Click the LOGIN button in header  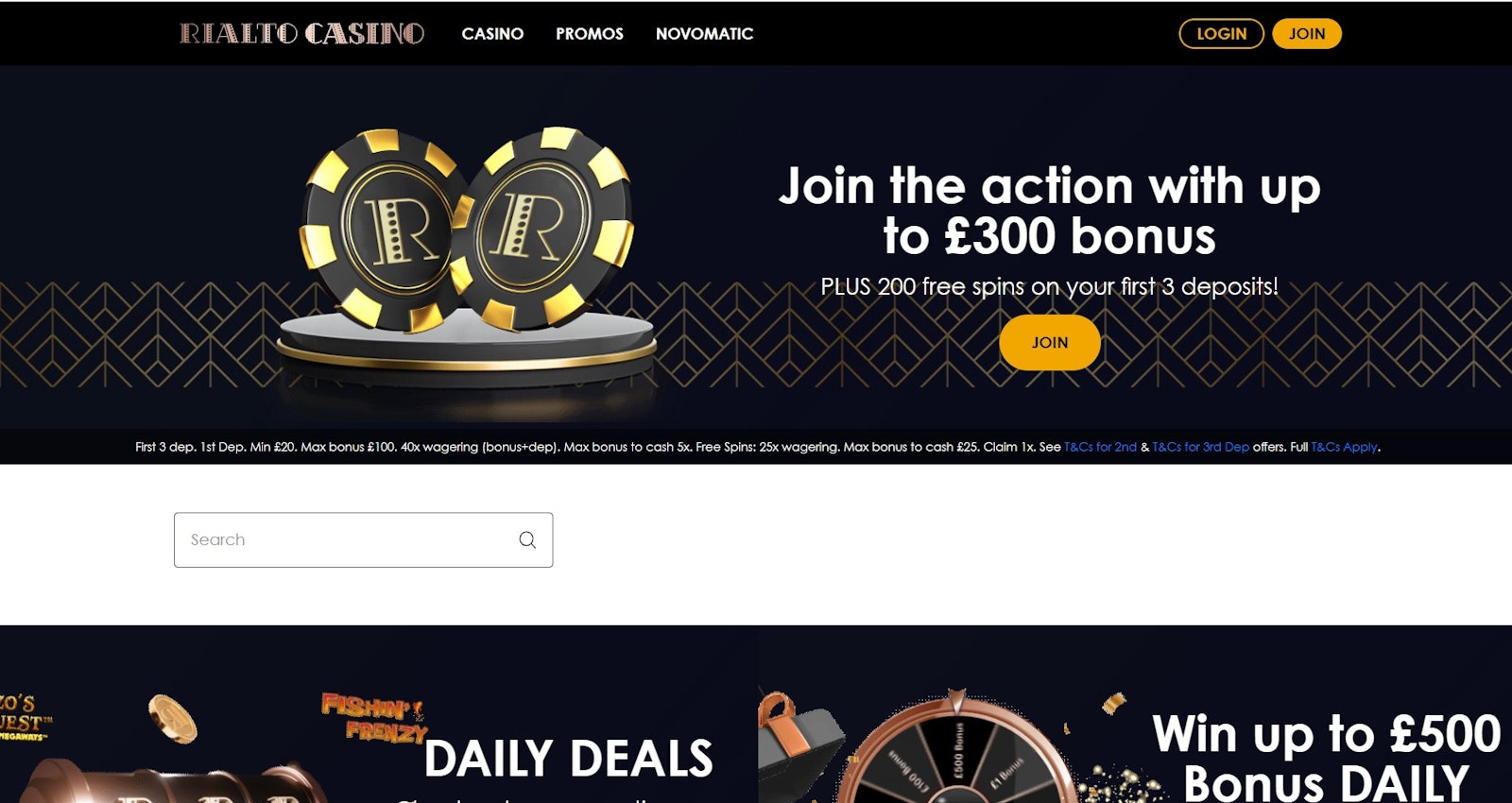click(x=1221, y=34)
